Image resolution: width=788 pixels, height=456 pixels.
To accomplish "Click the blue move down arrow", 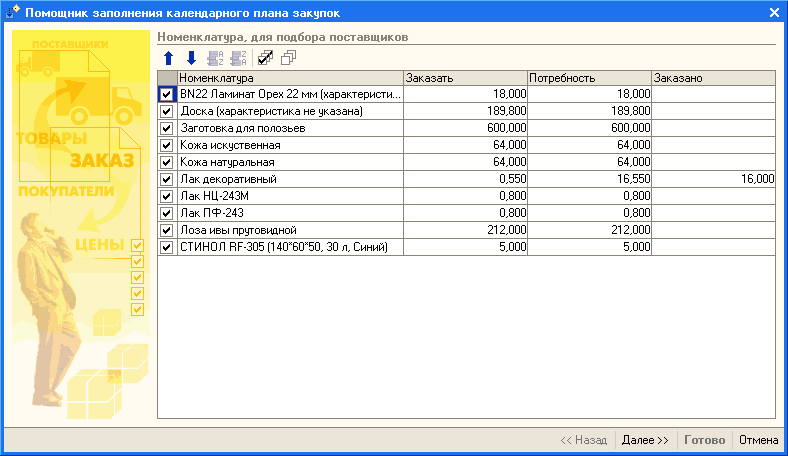I will click(190, 58).
